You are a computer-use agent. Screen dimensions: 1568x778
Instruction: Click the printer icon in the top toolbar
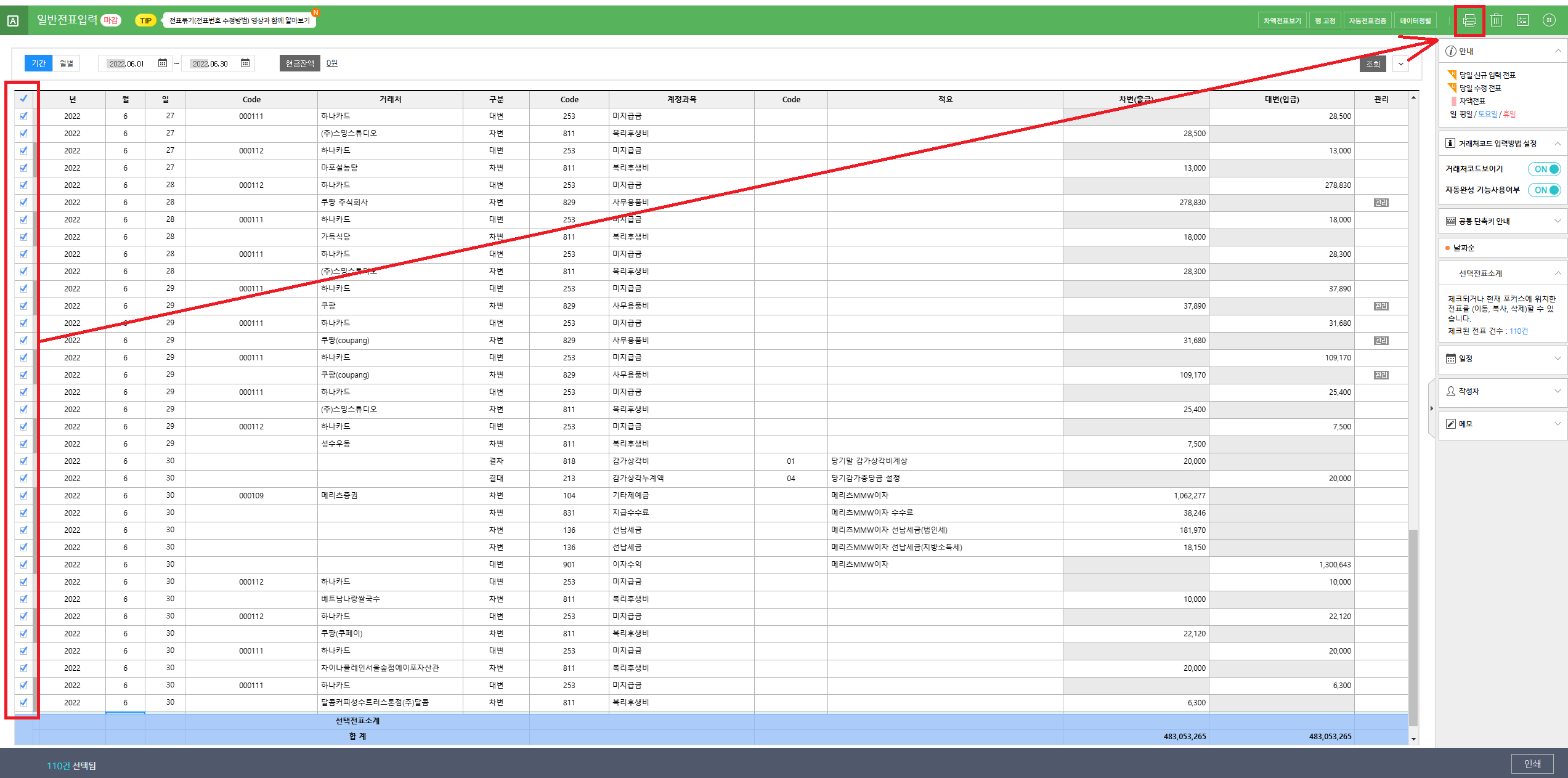[x=1469, y=20]
